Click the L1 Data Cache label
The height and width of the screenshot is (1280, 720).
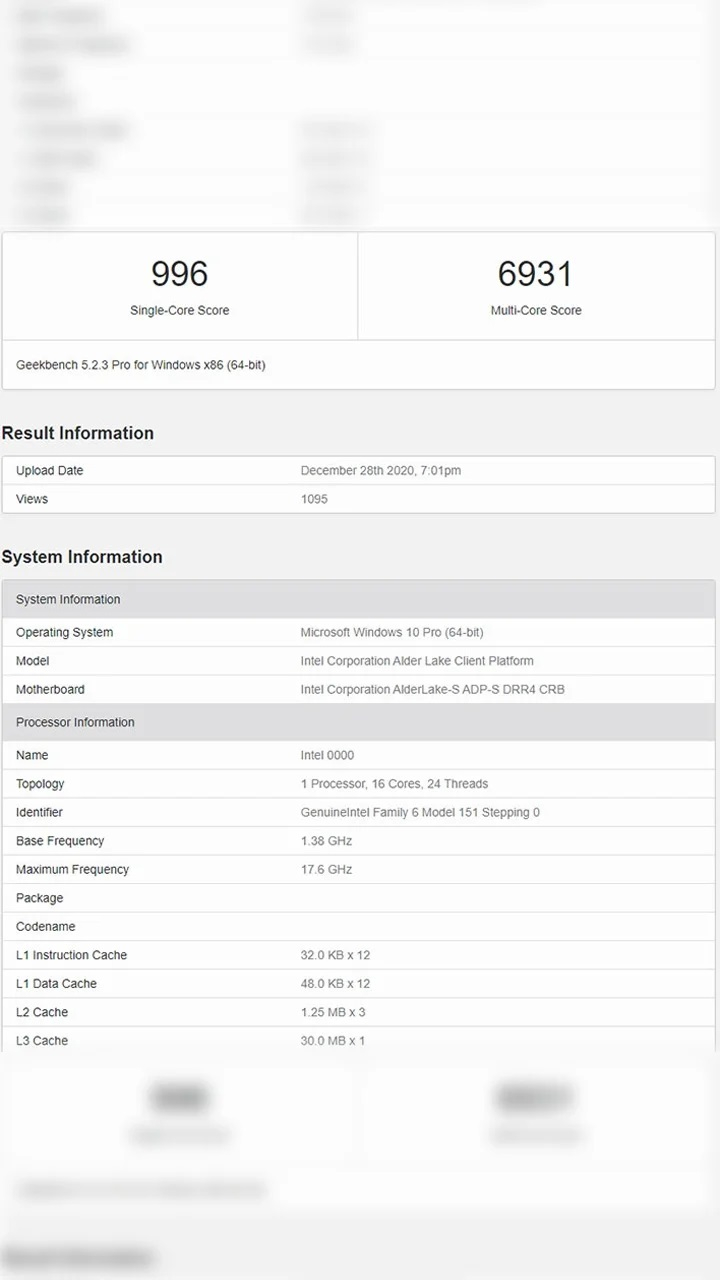[57, 984]
